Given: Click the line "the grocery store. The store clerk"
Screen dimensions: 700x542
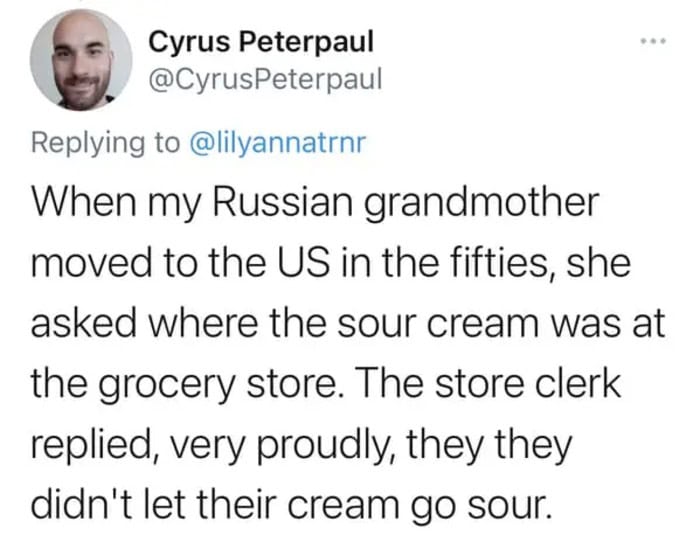Looking at the screenshot, I should click(x=334, y=383).
